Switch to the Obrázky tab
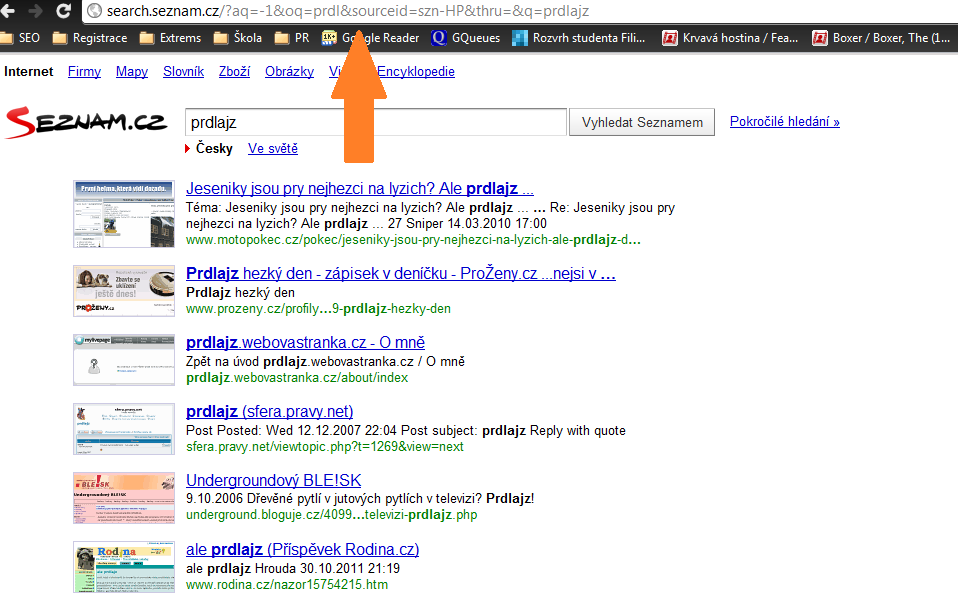Image resolution: width=958 pixels, height=599 pixels. point(290,72)
